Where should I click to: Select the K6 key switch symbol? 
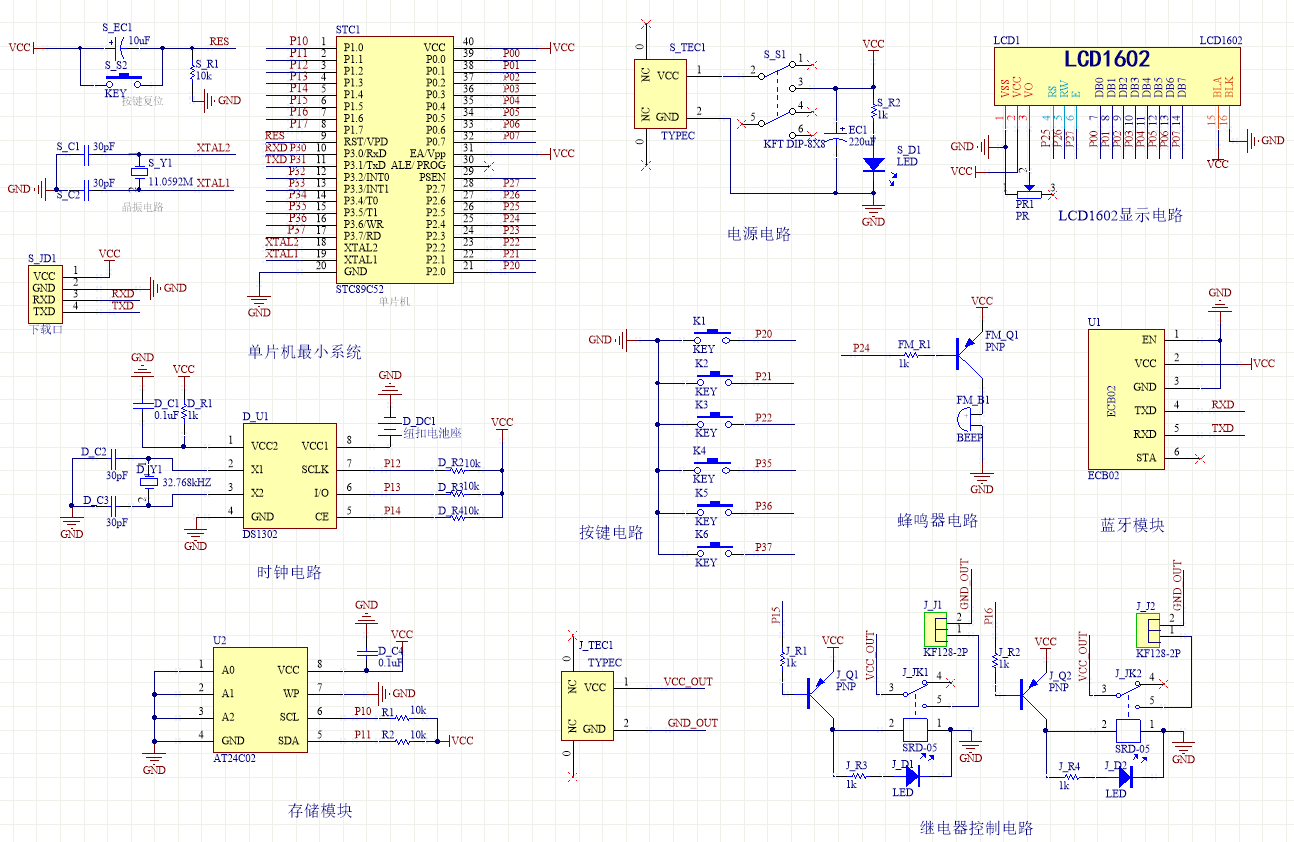pyautogui.click(x=712, y=549)
